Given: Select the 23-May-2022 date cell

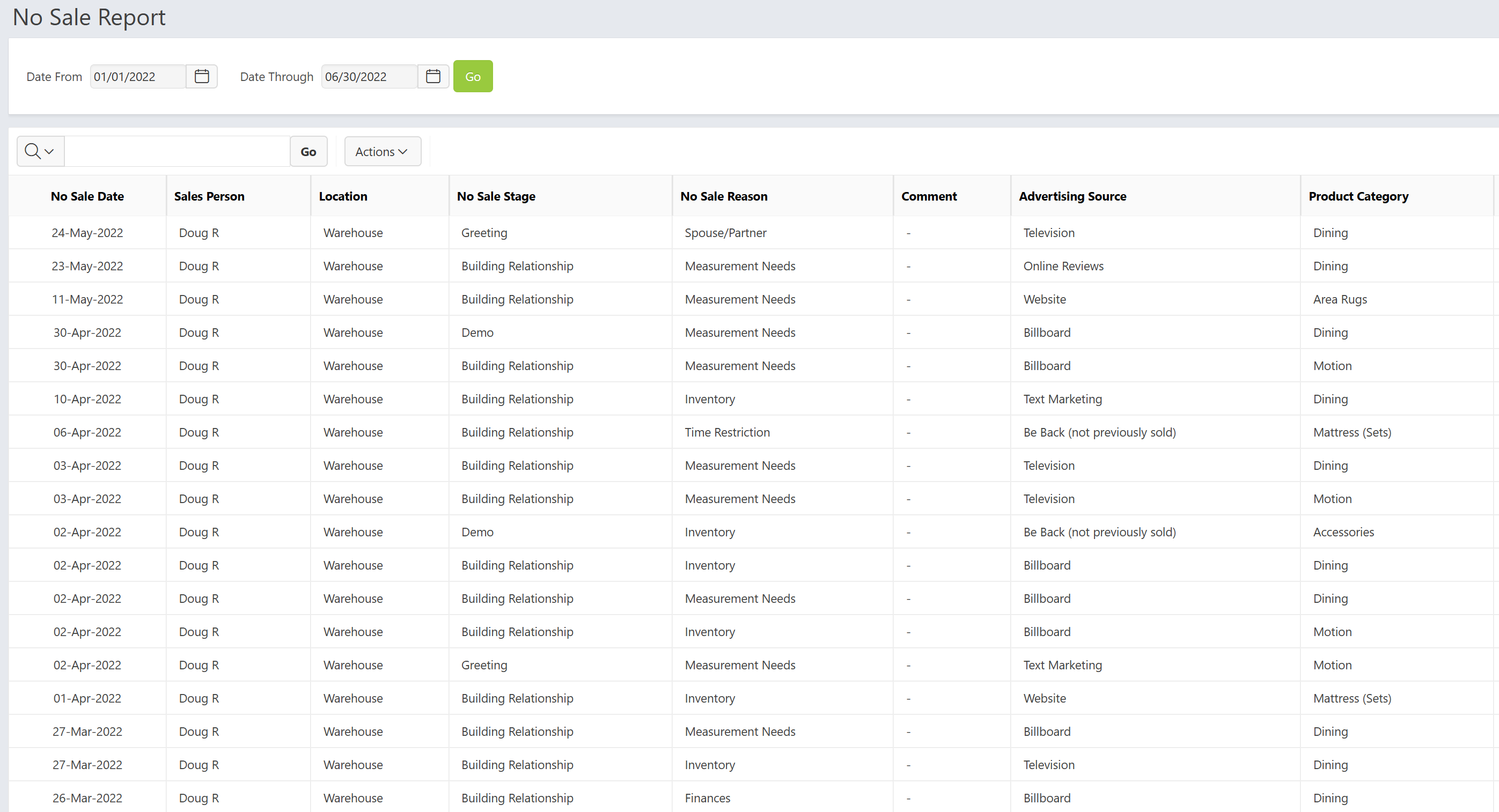Looking at the screenshot, I should (87, 266).
